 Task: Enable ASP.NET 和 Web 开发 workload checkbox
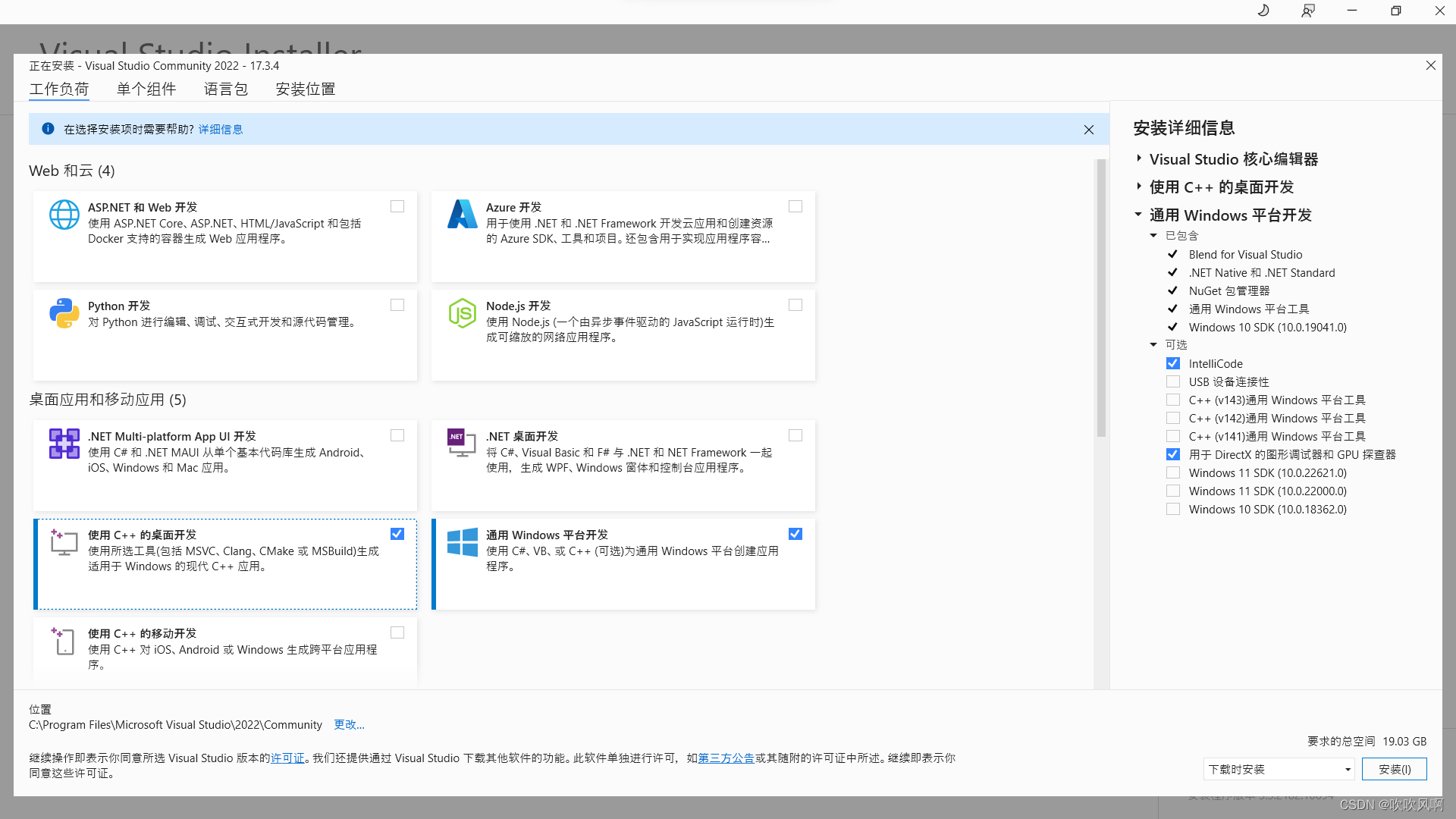pos(397,206)
